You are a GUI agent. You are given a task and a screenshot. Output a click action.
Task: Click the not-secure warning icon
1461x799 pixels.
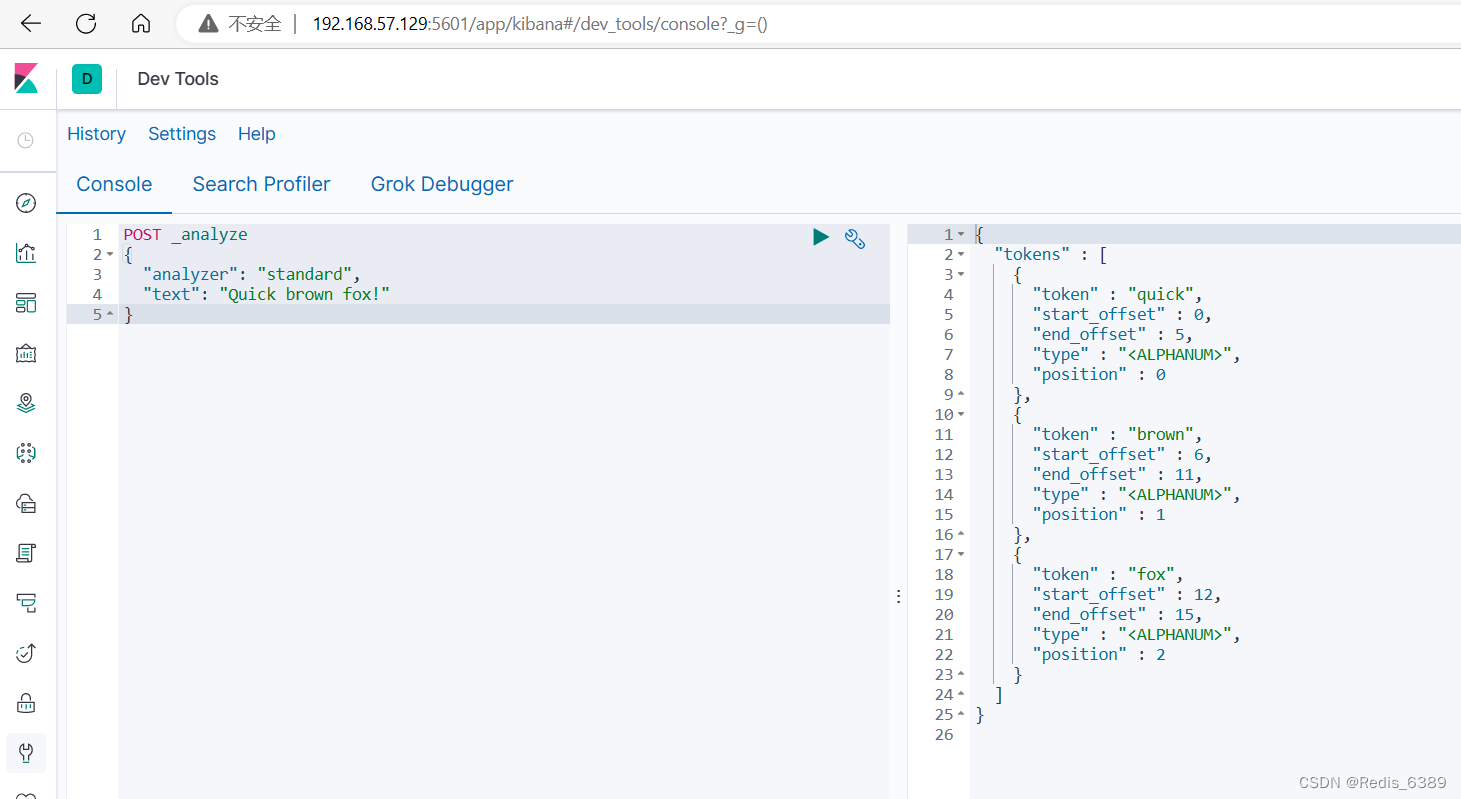208,24
